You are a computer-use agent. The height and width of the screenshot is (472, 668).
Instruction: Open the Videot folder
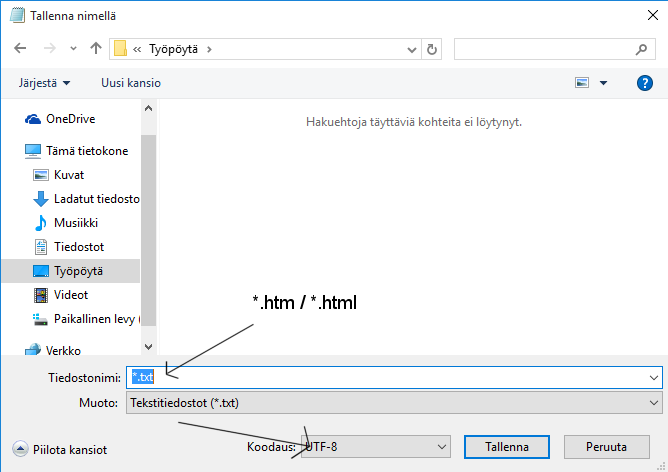[71, 295]
